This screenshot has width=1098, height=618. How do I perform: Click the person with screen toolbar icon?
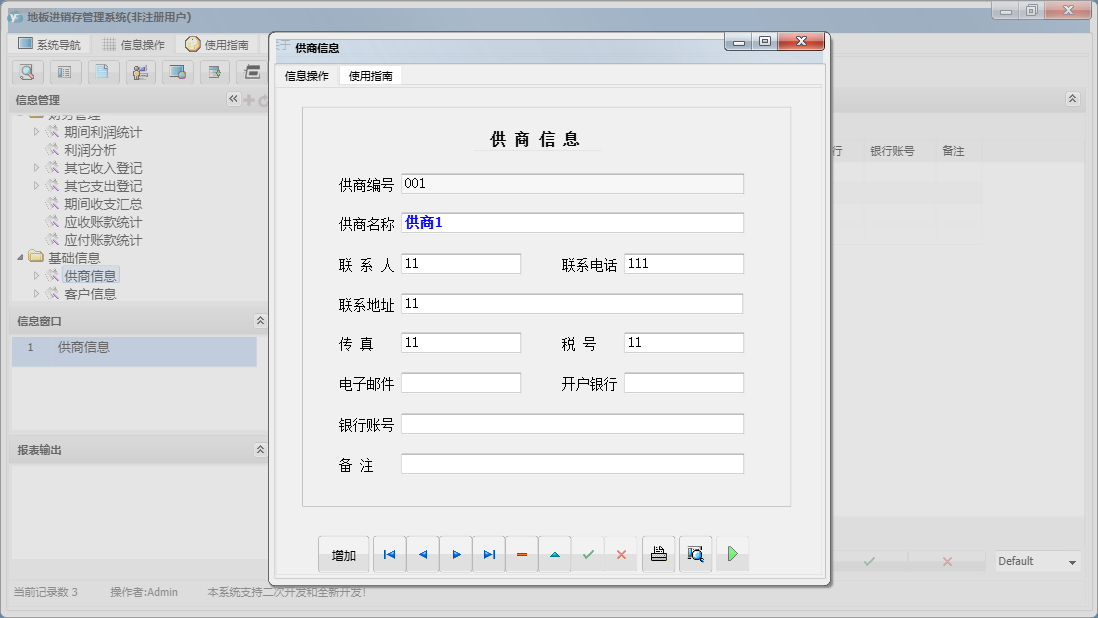[140, 71]
